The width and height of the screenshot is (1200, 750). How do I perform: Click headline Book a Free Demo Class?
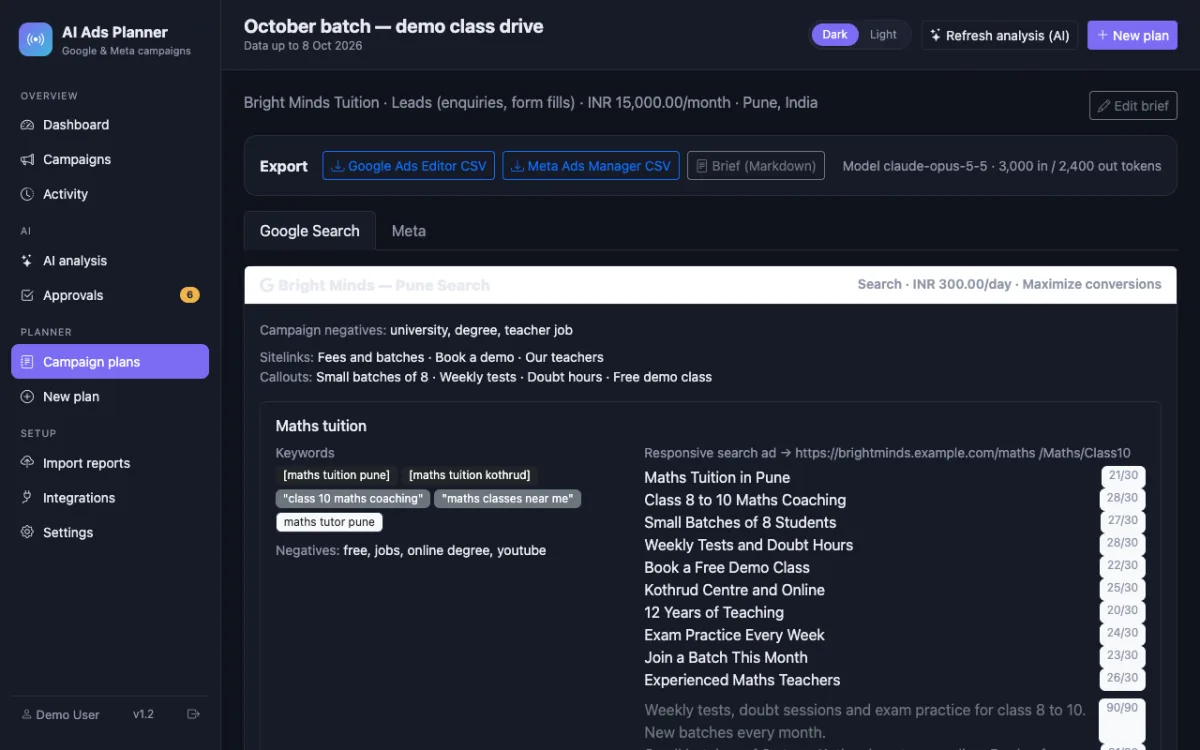pos(727,568)
